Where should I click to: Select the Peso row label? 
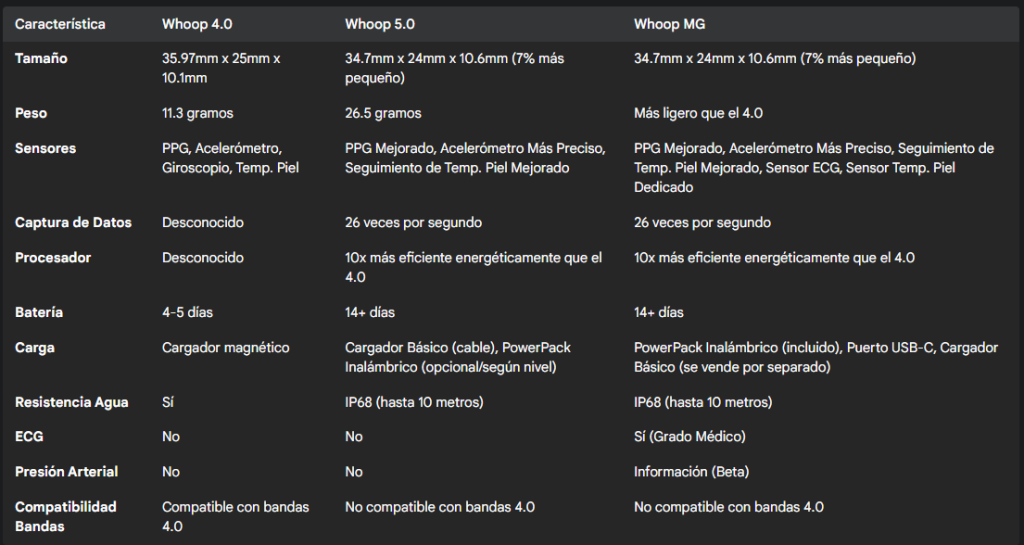tap(31, 113)
